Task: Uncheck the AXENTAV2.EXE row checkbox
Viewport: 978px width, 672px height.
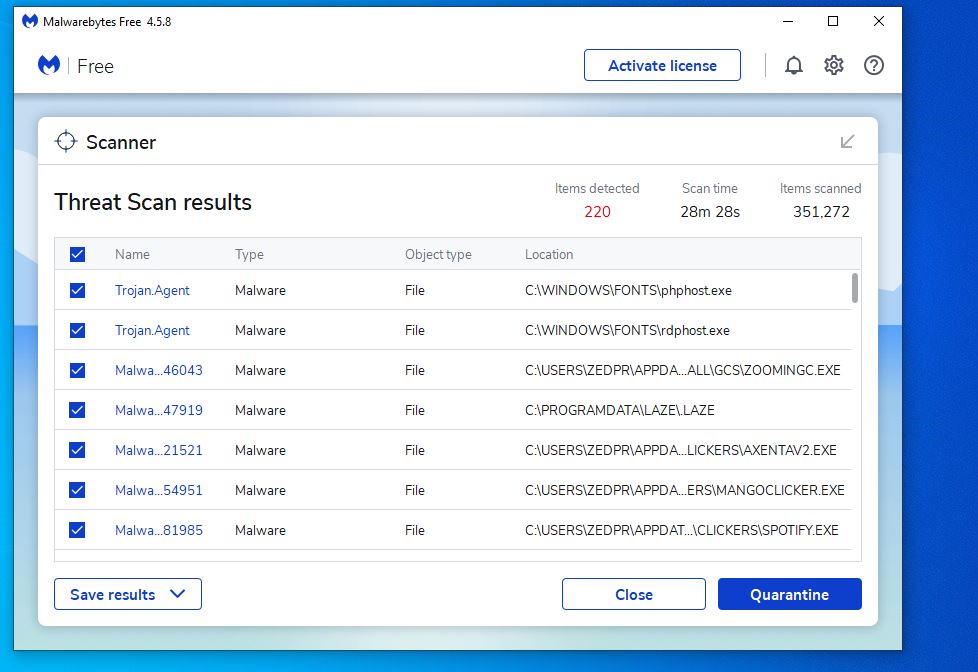Action: 77,450
